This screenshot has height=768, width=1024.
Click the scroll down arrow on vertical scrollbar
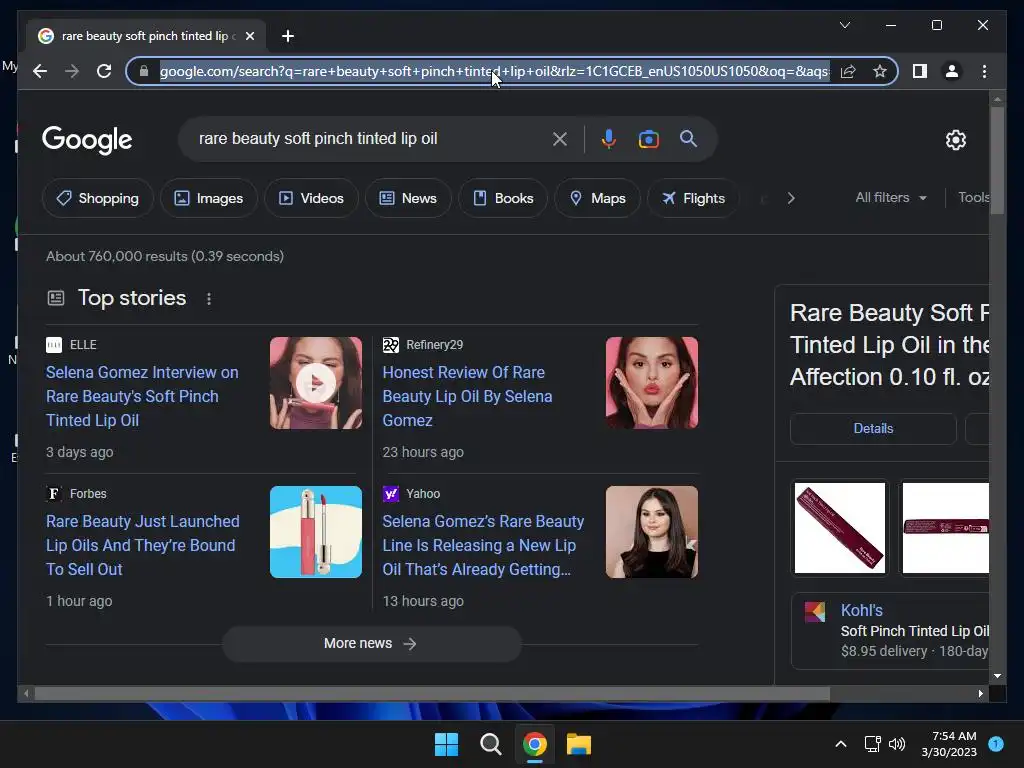[997, 676]
